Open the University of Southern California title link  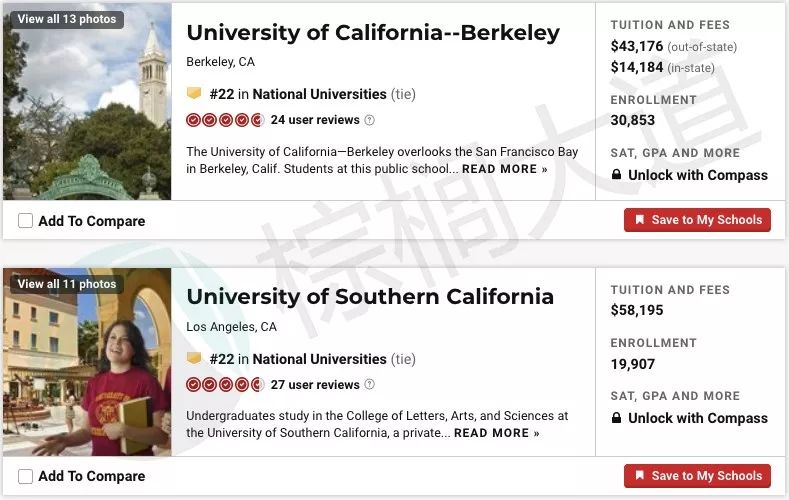(370, 297)
